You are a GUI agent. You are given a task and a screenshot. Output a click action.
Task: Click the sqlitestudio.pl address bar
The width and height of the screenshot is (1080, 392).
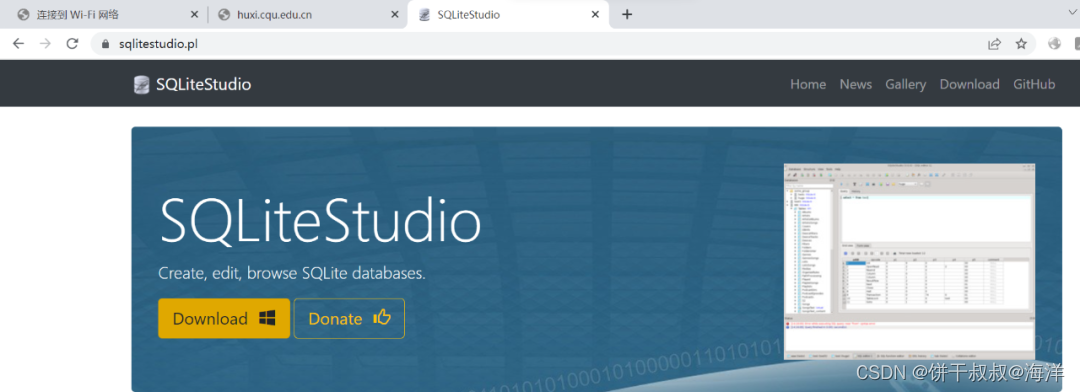pos(537,44)
